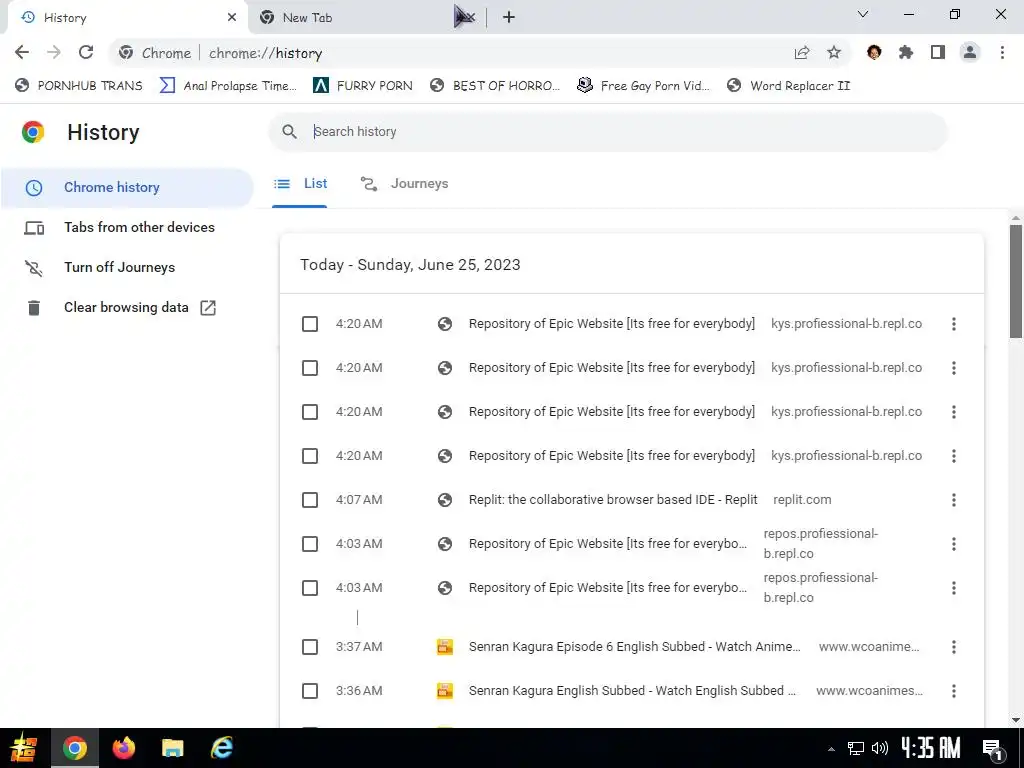Show hidden system tray icons arrow
This screenshot has width=1024, height=768.
tap(831, 749)
